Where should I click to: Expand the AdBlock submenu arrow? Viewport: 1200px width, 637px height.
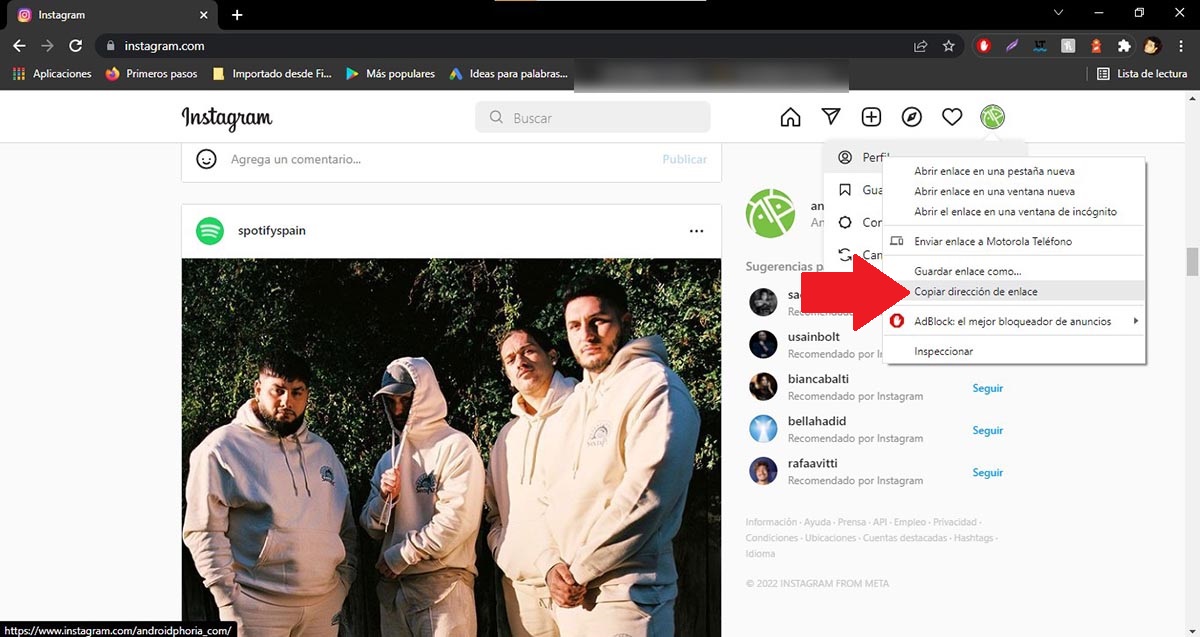pos(1135,321)
